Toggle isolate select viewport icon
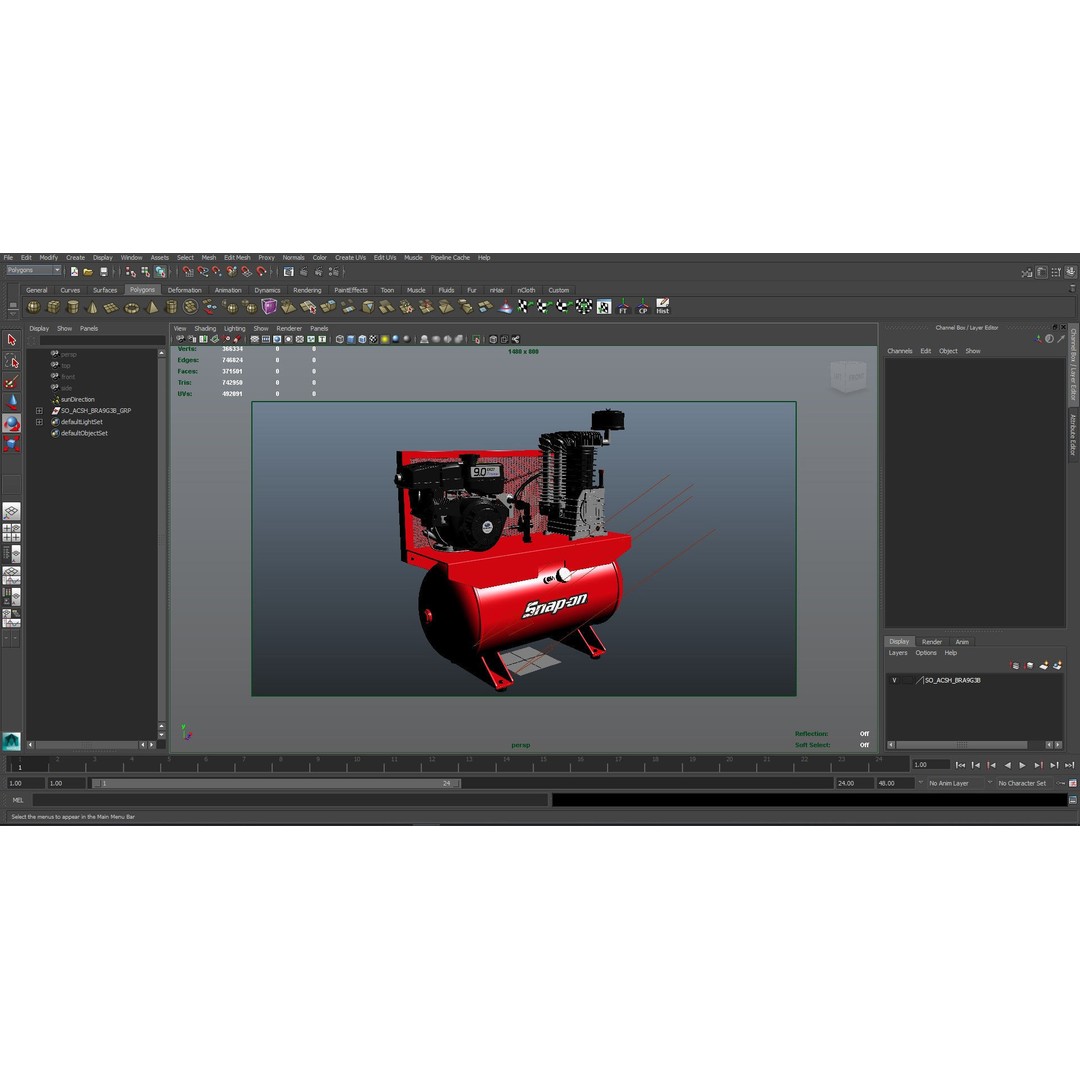 pos(476,340)
